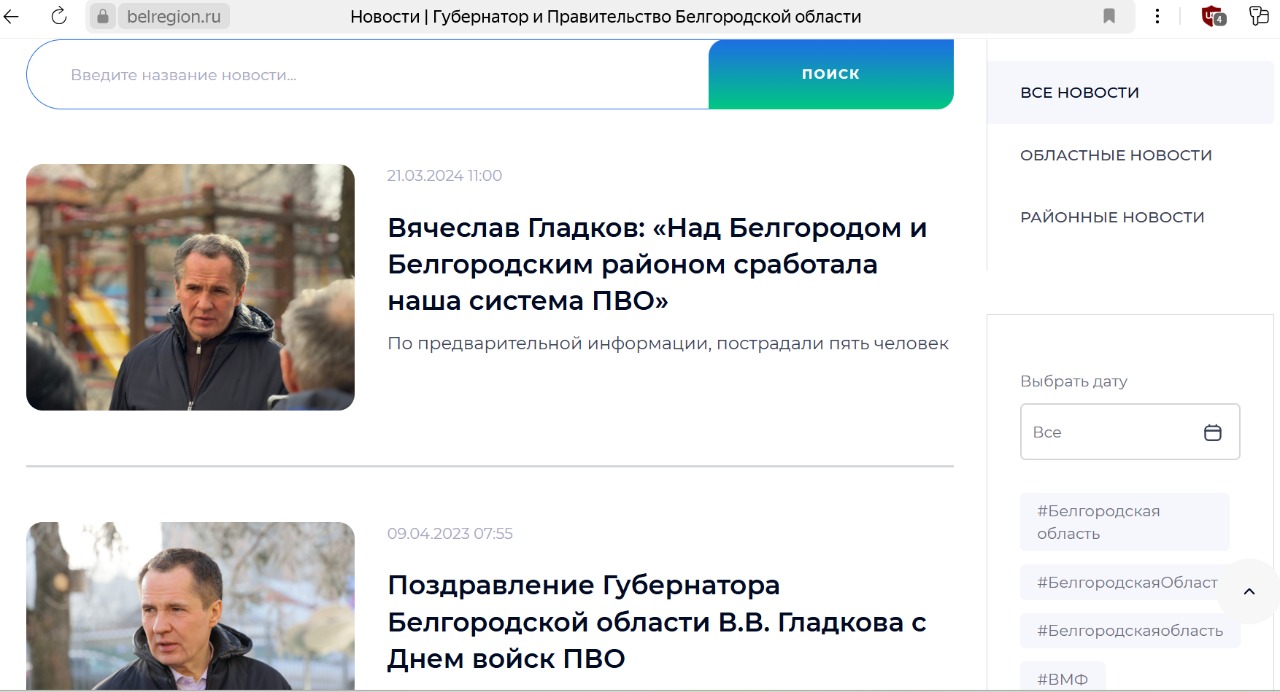Filter by the two-line '#Белгородская область' tag

tap(1125, 522)
